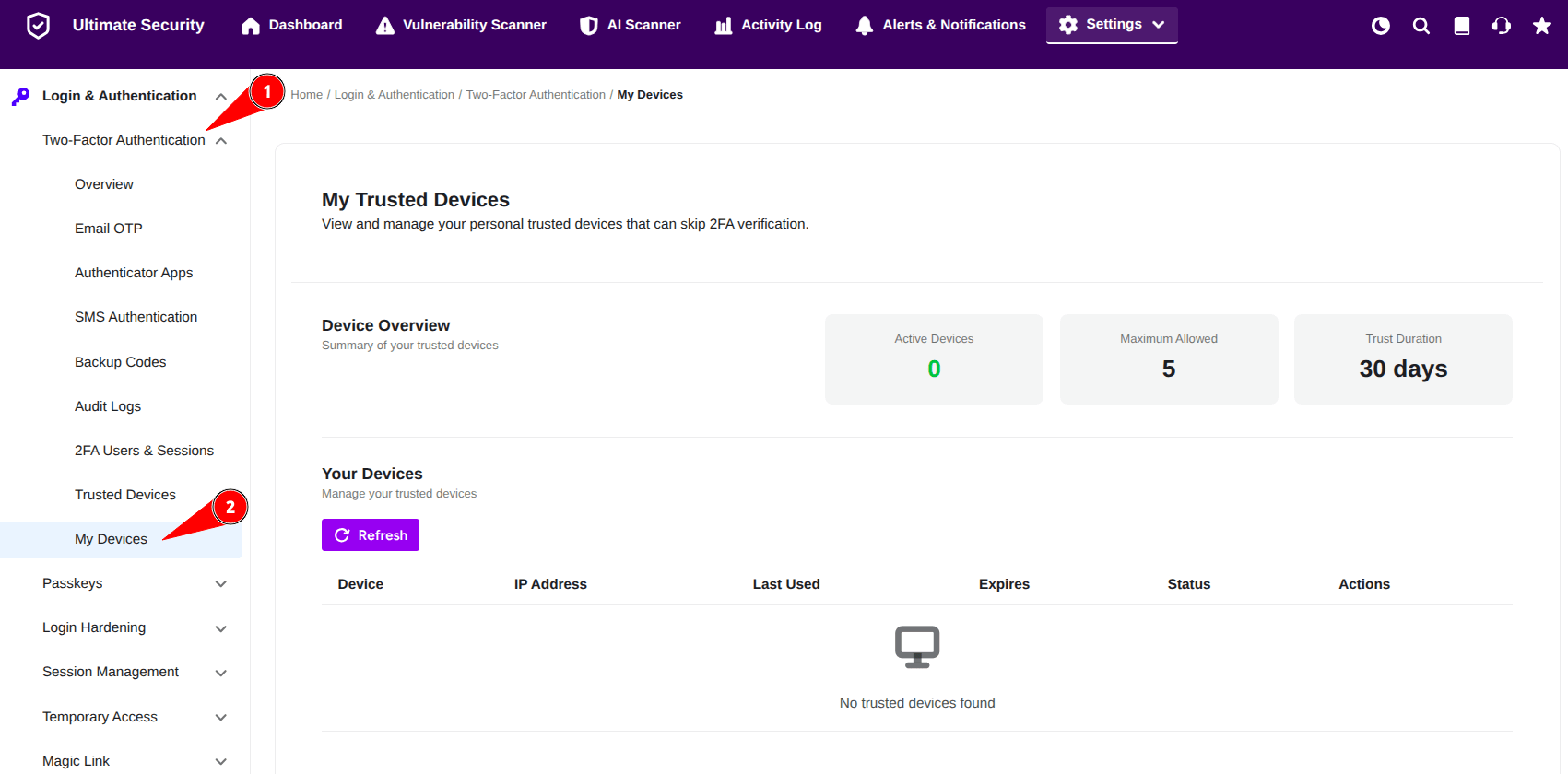Open Alerts & Notifications
The width and height of the screenshot is (1568, 774).
(x=940, y=25)
